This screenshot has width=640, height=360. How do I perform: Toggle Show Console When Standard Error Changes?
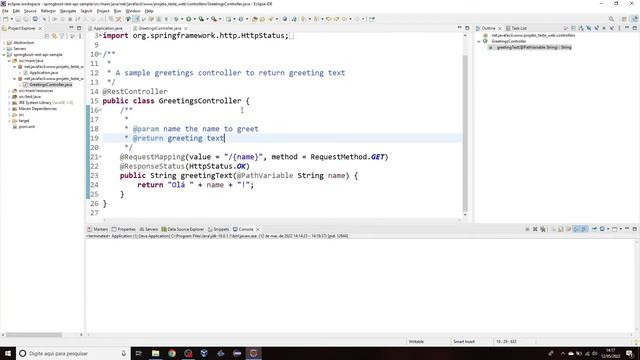(x=584, y=229)
